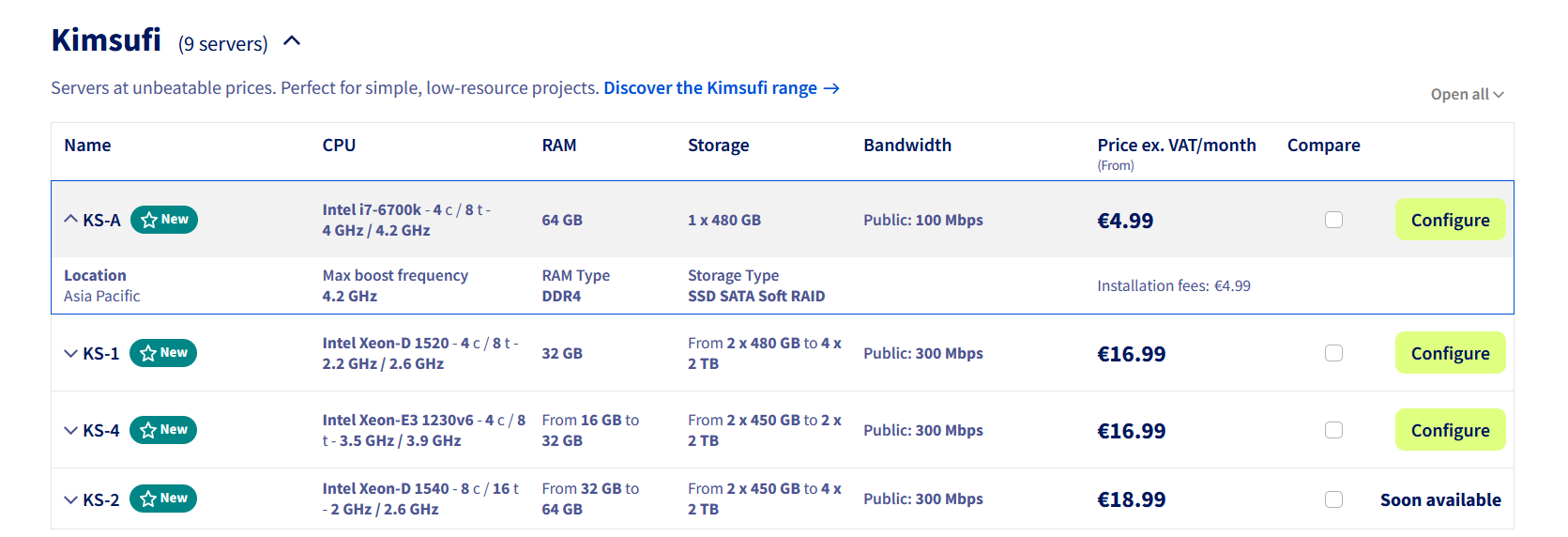Click the New star badge beside KS-A
The width and height of the screenshot is (1568, 537).
[x=164, y=220]
